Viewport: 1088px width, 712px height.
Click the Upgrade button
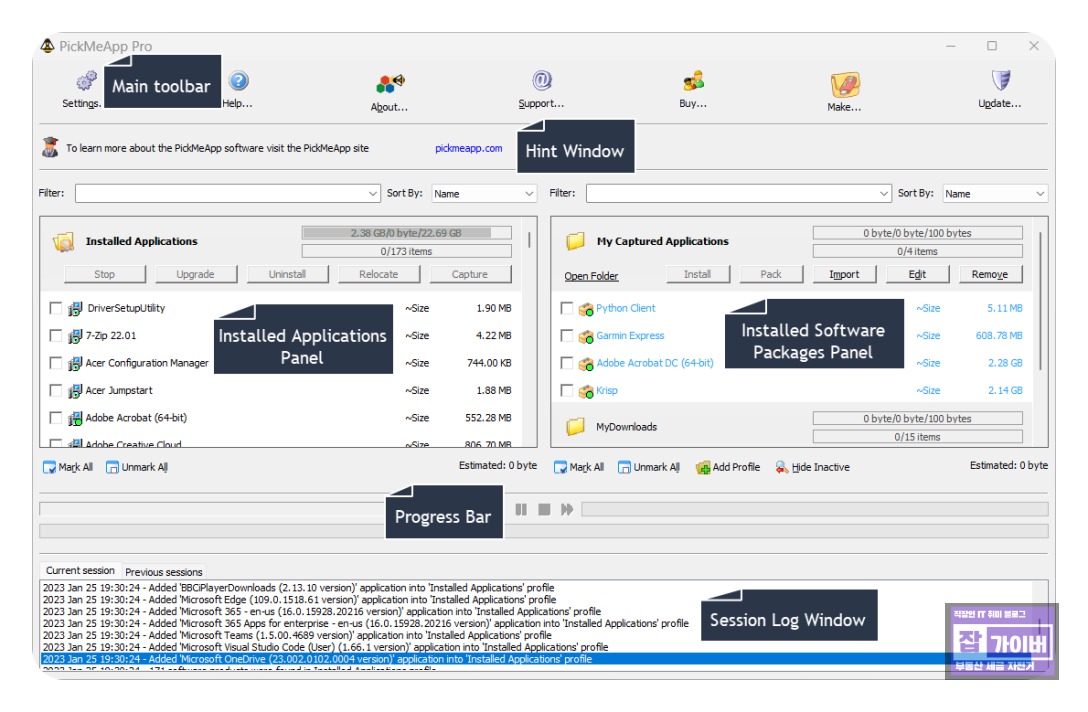click(x=196, y=274)
